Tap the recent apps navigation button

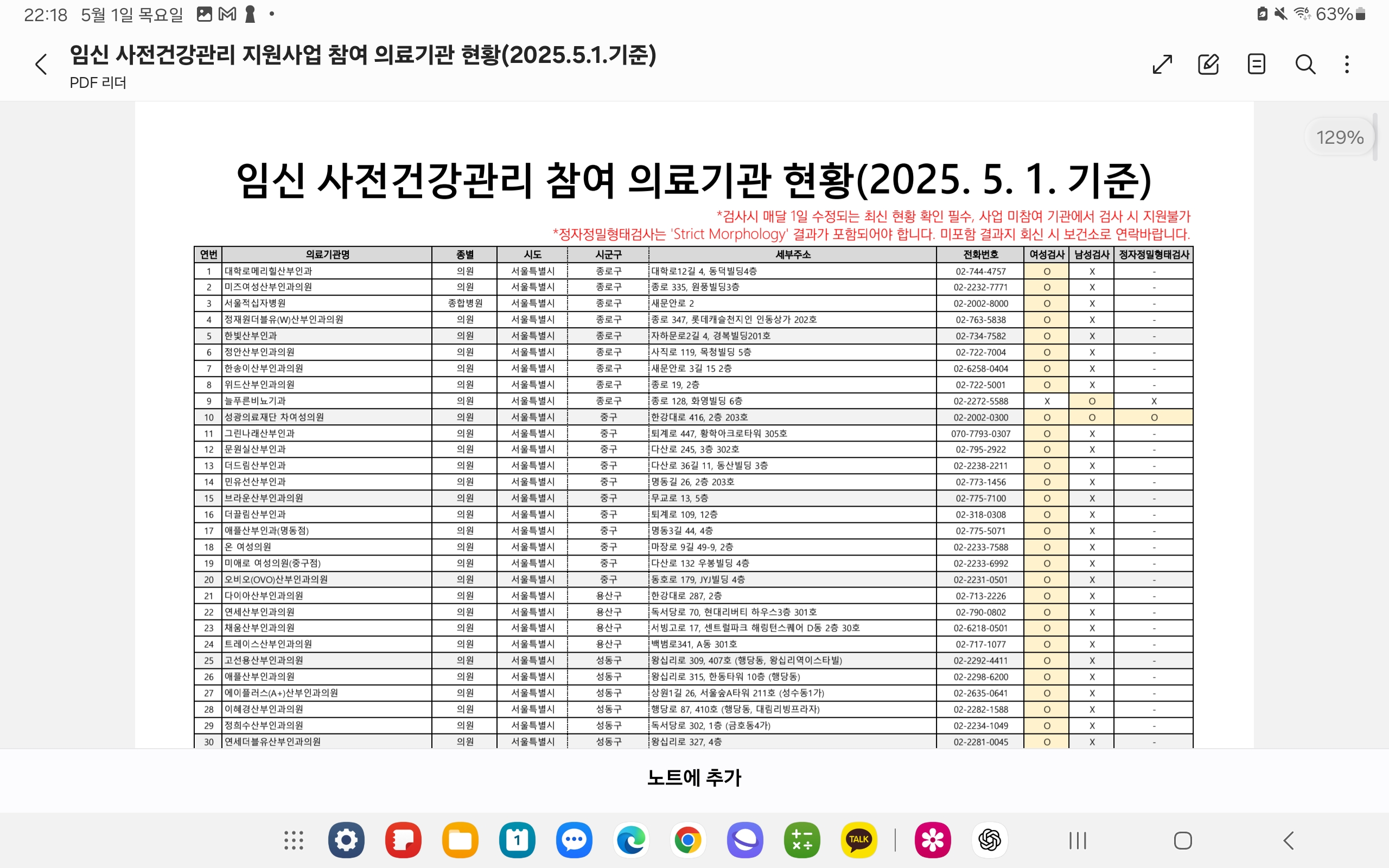[1078, 841]
